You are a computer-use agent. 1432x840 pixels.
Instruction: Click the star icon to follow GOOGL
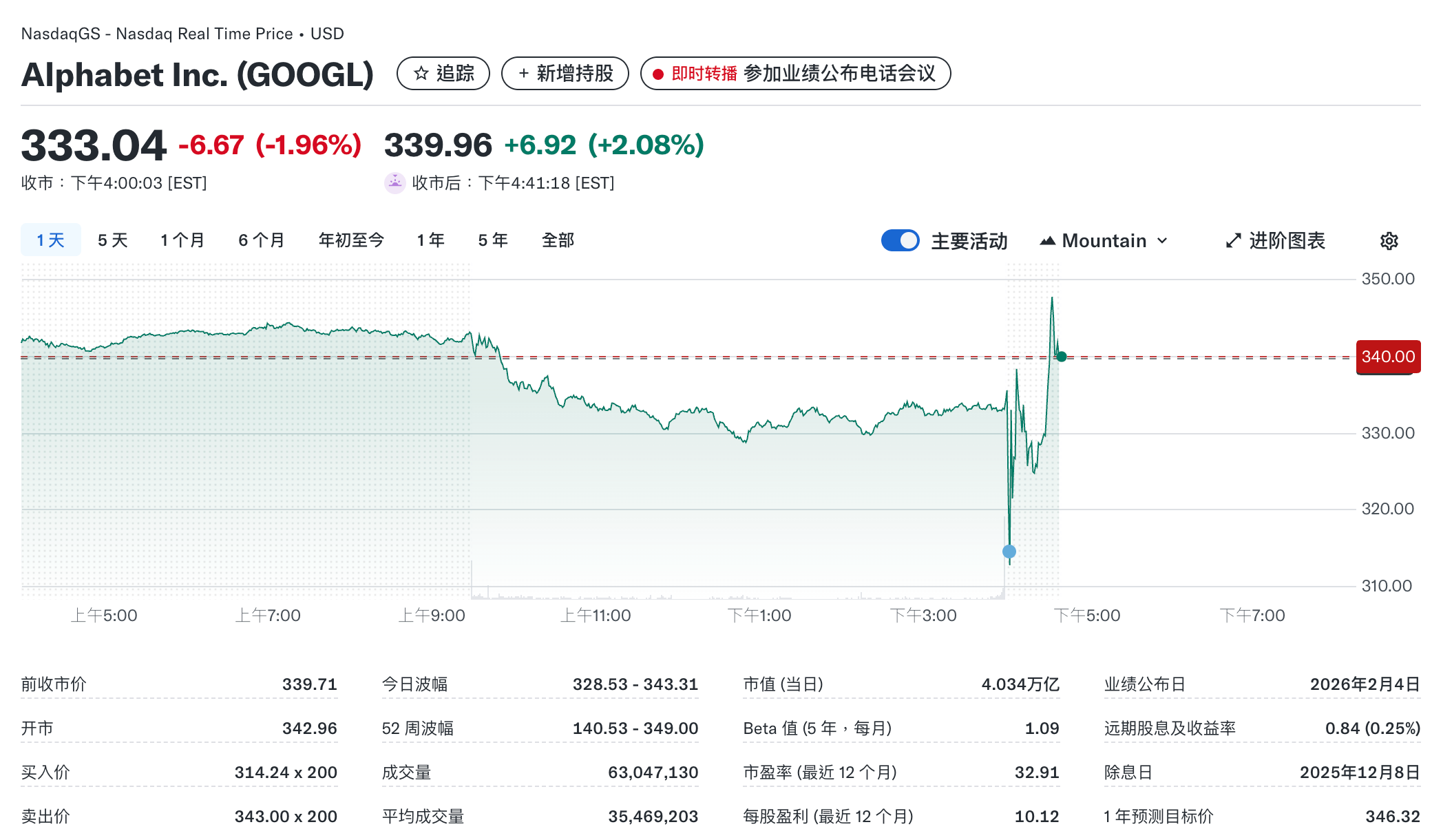tap(421, 74)
